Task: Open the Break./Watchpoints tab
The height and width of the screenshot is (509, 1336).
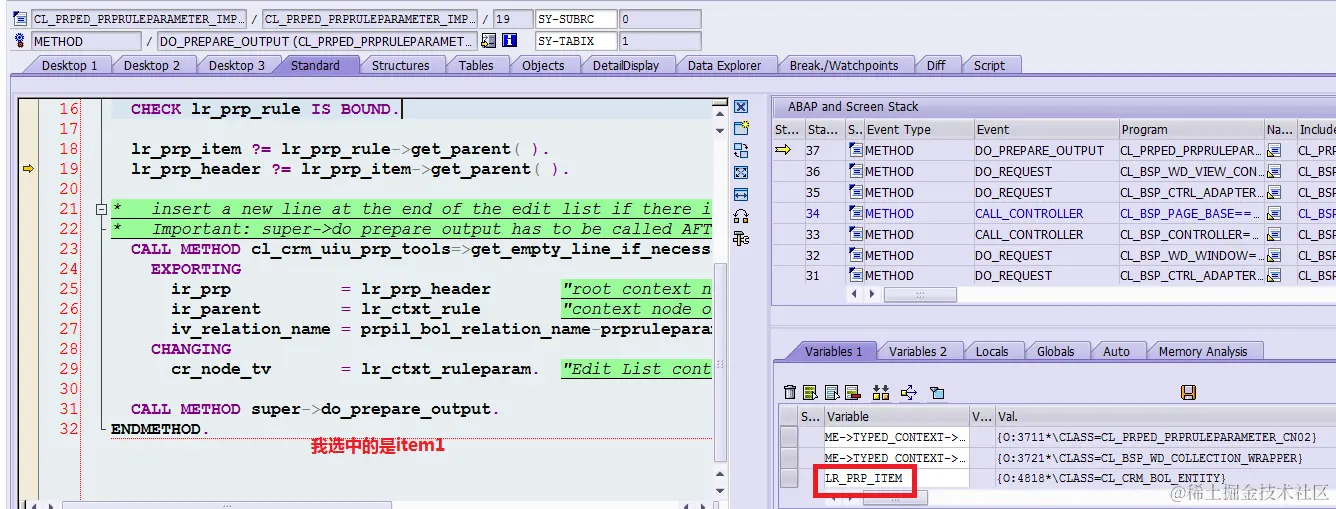Action: 844,66
